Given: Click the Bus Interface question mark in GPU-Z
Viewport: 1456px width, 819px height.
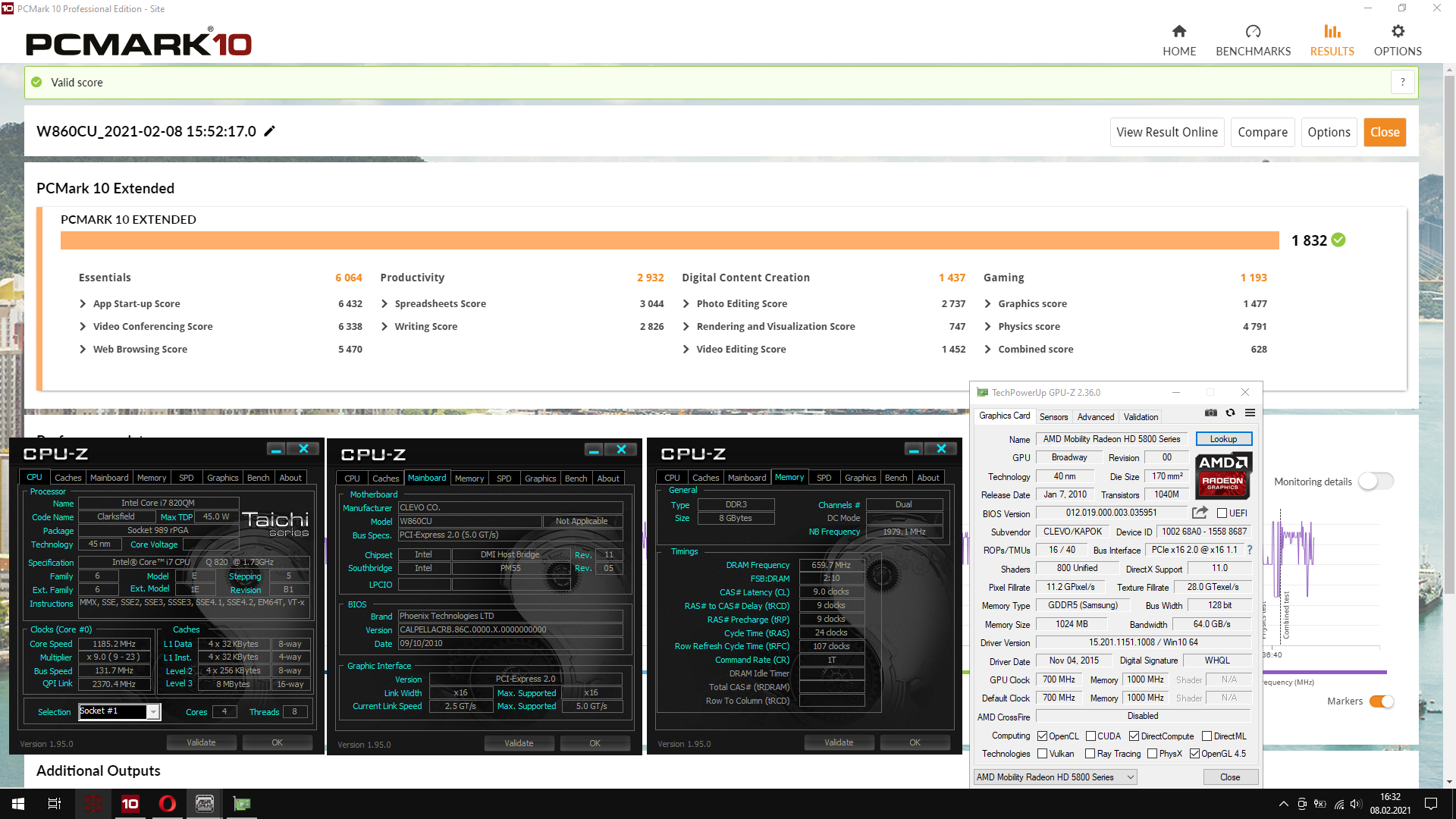Looking at the screenshot, I should [x=1250, y=550].
